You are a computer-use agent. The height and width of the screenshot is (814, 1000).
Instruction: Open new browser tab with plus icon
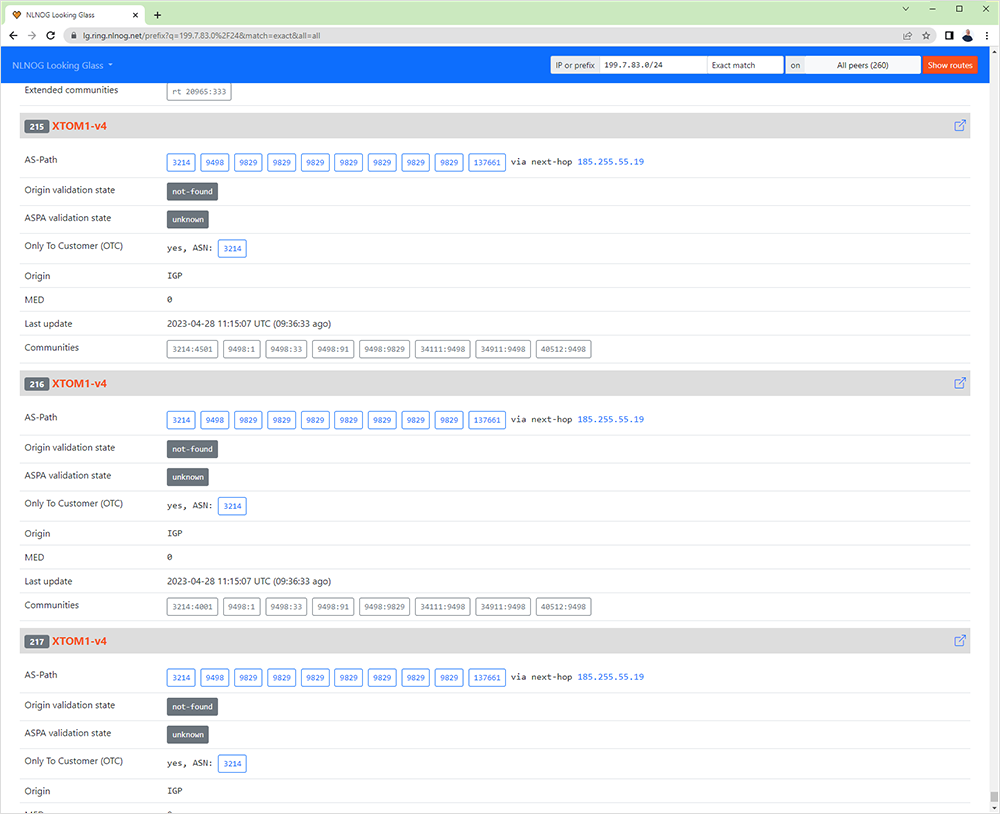pyautogui.click(x=157, y=14)
